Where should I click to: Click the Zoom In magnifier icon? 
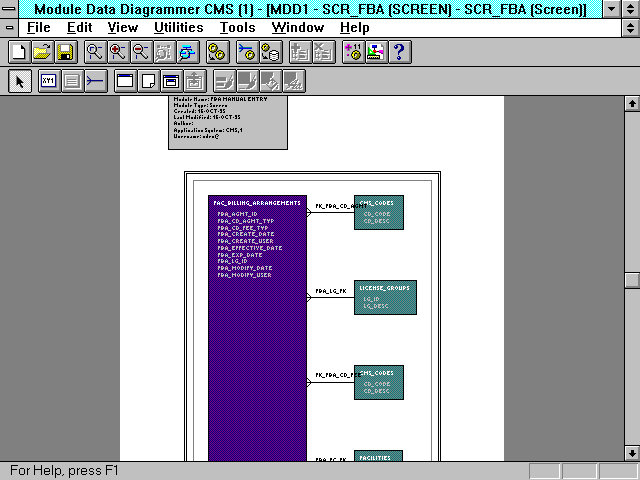tap(118, 52)
